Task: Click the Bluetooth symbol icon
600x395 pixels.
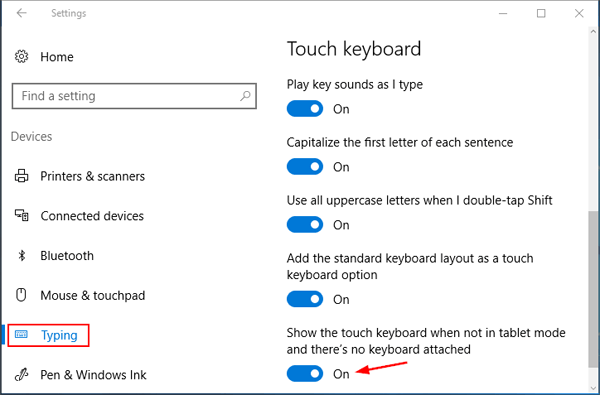Action: click(22, 255)
